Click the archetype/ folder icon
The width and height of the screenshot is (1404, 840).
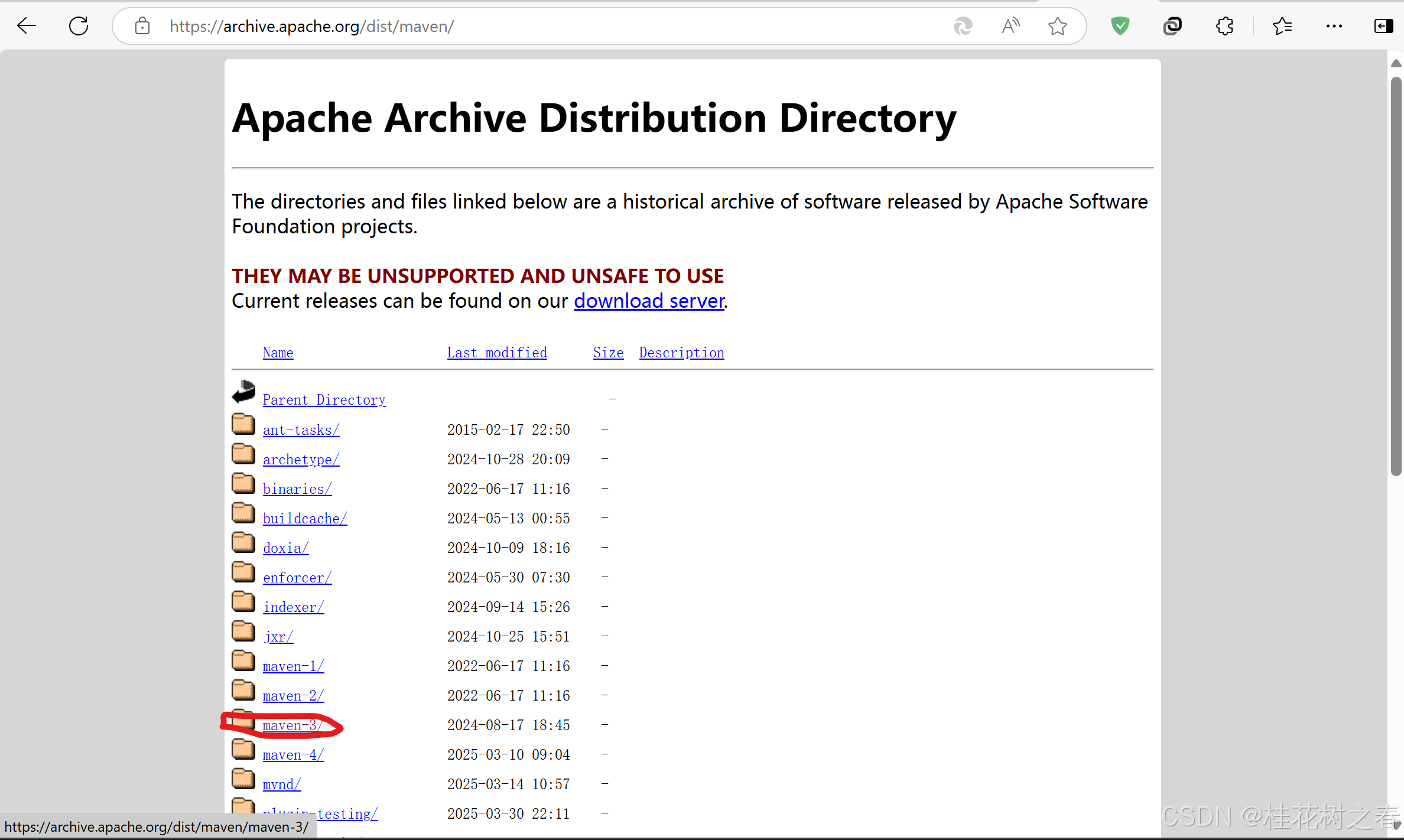(243, 454)
